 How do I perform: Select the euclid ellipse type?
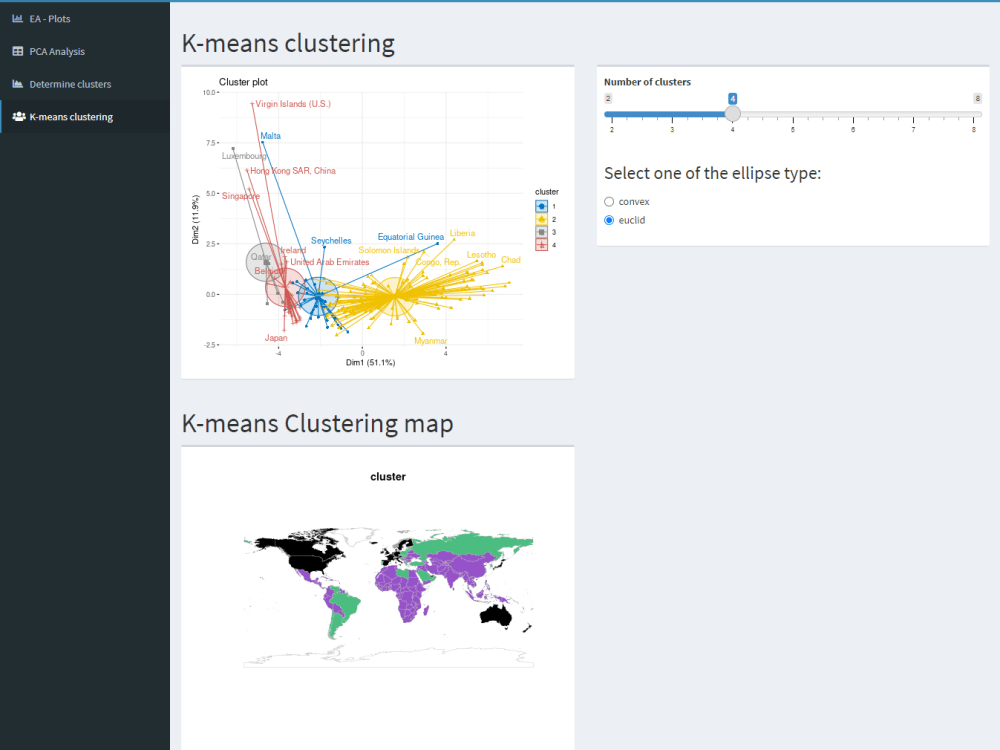point(609,220)
